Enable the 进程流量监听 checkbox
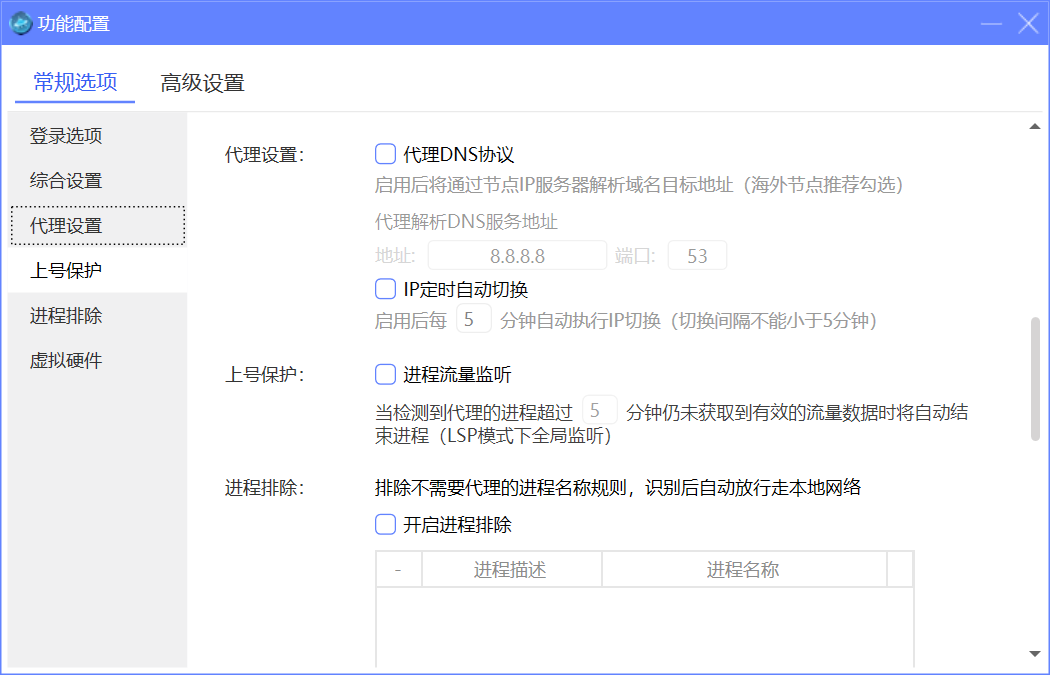Screen dimensions: 1050x675 pyautogui.click(x=385, y=375)
